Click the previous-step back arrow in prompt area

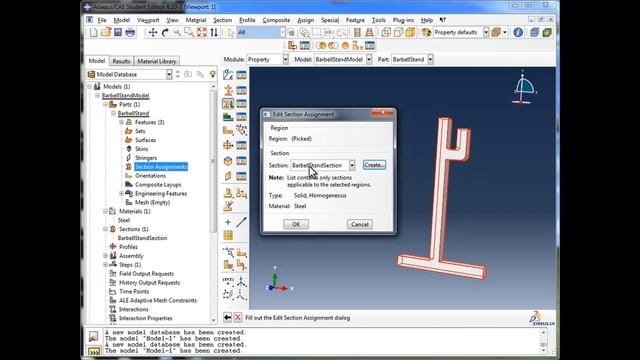point(227,317)
